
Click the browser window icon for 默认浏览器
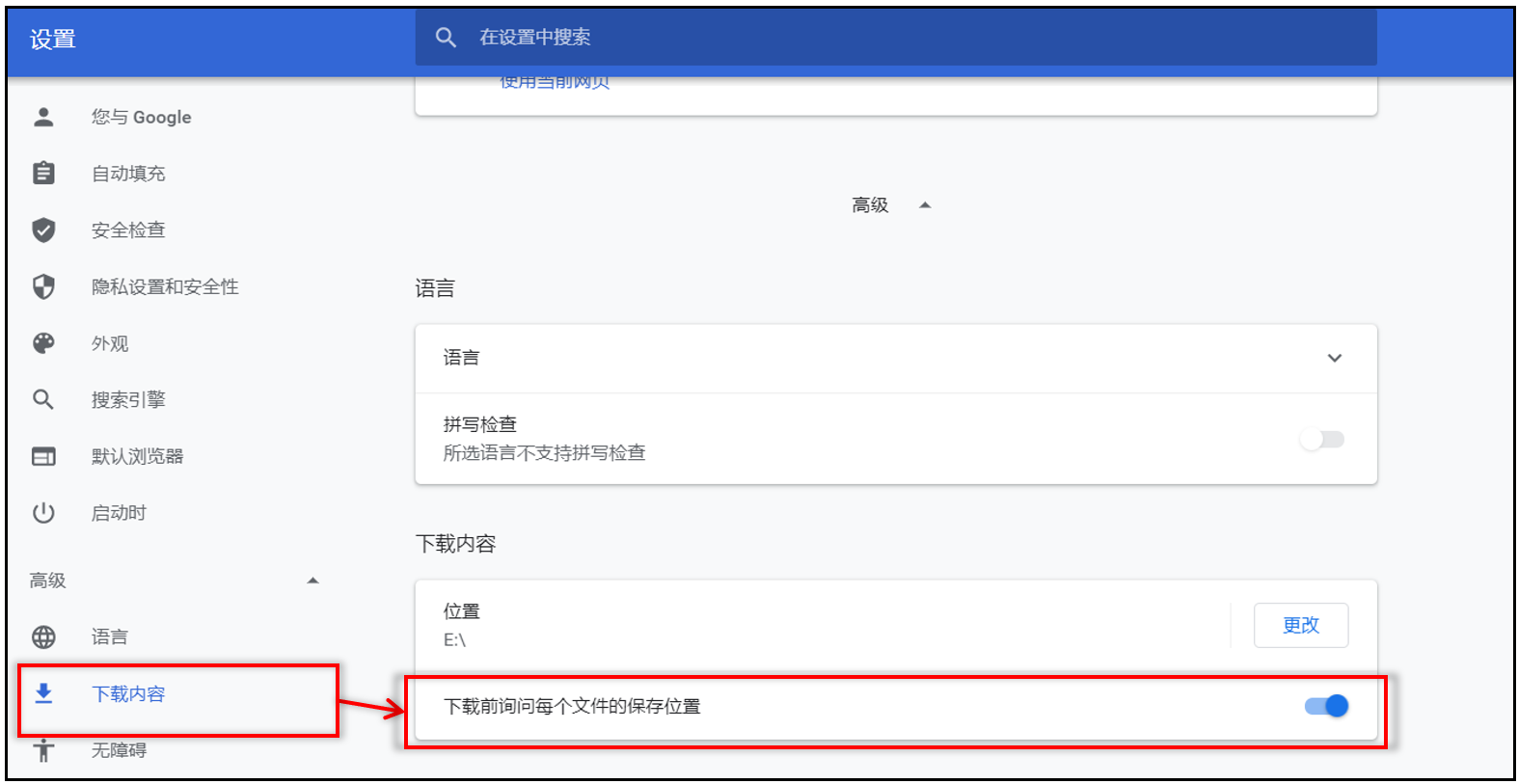[43, 456]
